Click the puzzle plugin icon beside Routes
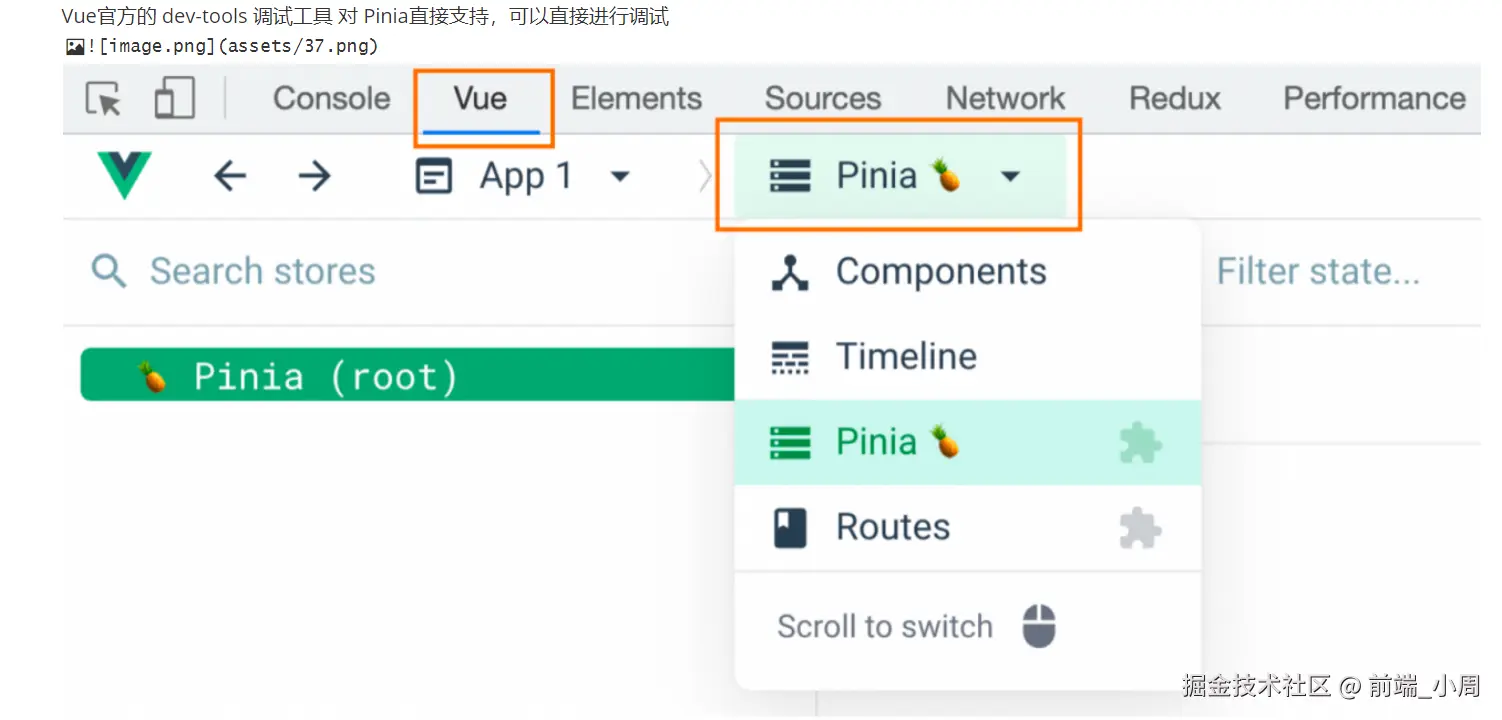Viewport: 1502px width, 720px height. click(1140, 528)
